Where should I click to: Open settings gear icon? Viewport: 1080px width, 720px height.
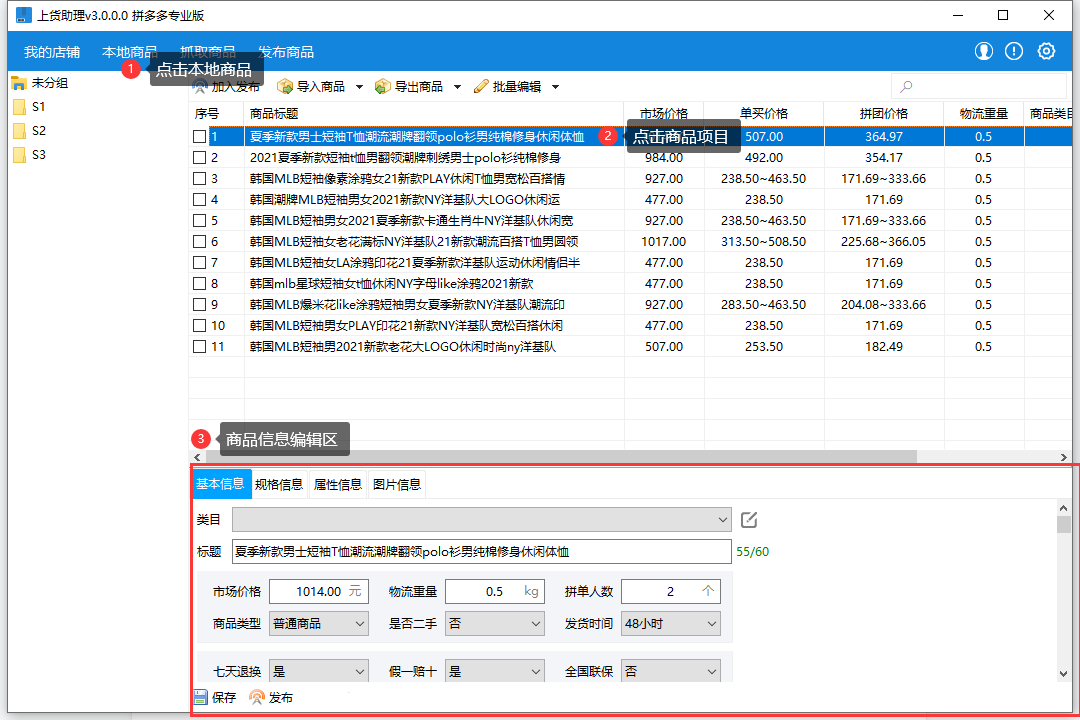point(1046,51)
